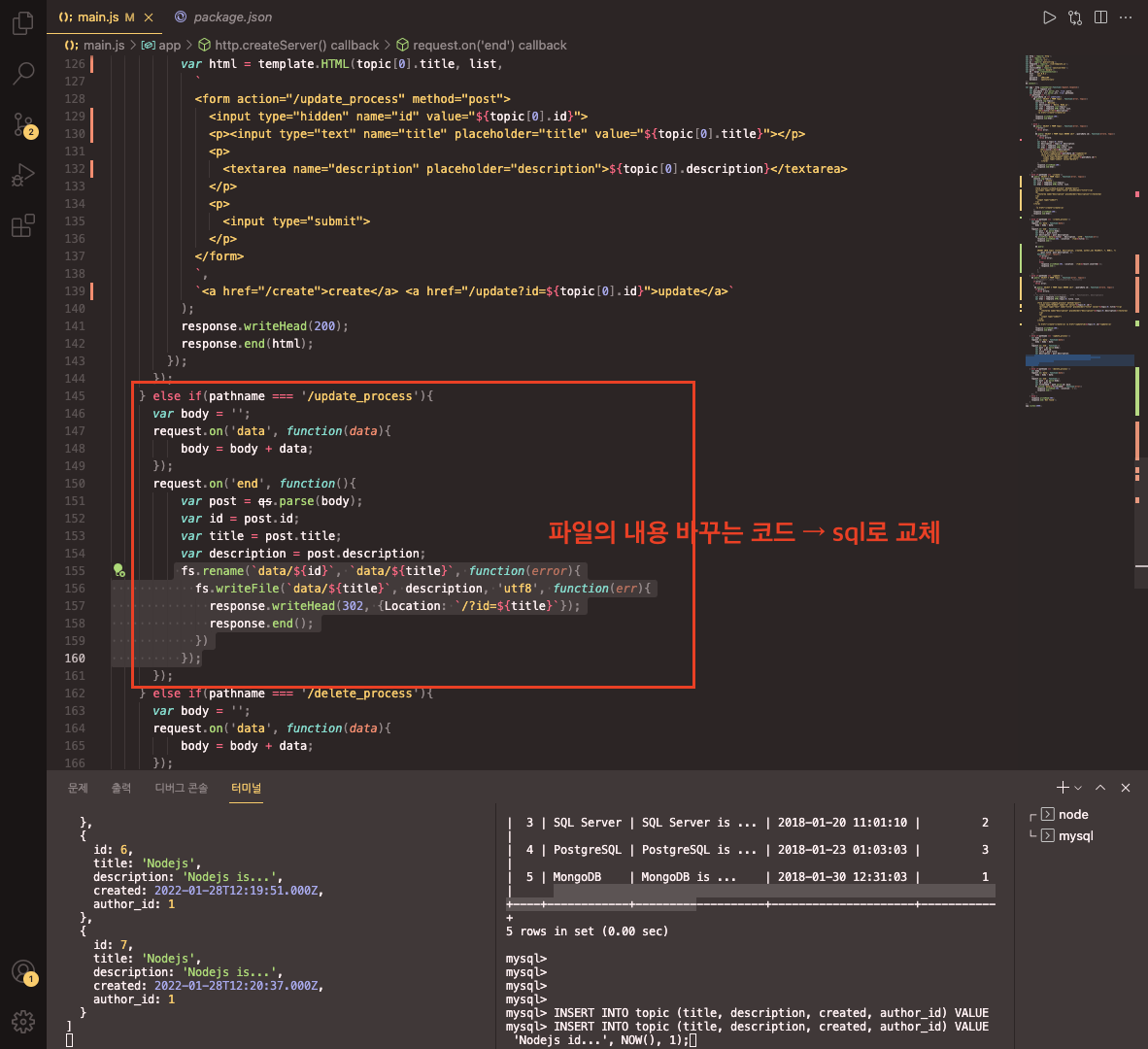Open changes compare icon in editor toolbar
This screenshot has width=1148, height=1049.
pos(1075,17)
